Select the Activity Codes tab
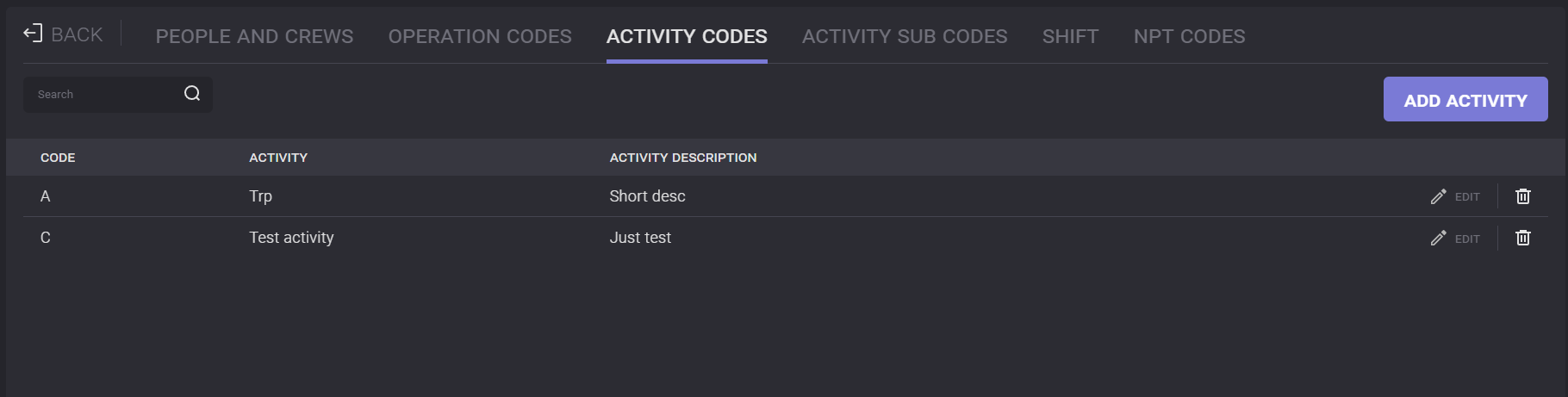This screenshot has width=1568, height=397. 687,36
